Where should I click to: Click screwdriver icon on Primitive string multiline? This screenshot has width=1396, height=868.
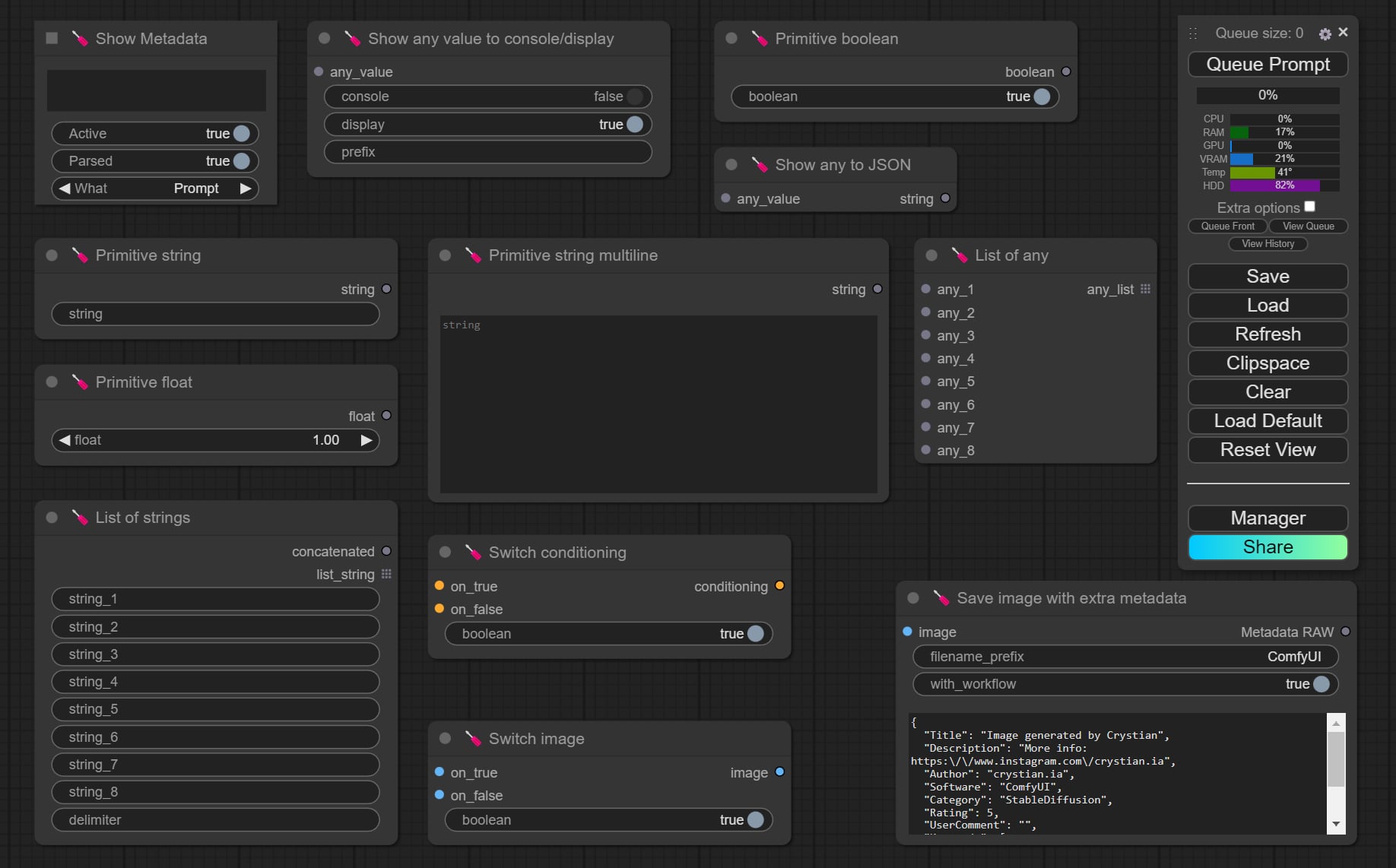click(x=473, y=255)
